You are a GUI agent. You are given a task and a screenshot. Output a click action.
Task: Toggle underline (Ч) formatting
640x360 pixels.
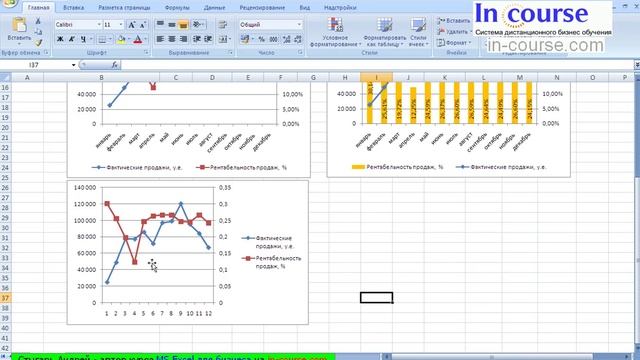click(83, 39)
